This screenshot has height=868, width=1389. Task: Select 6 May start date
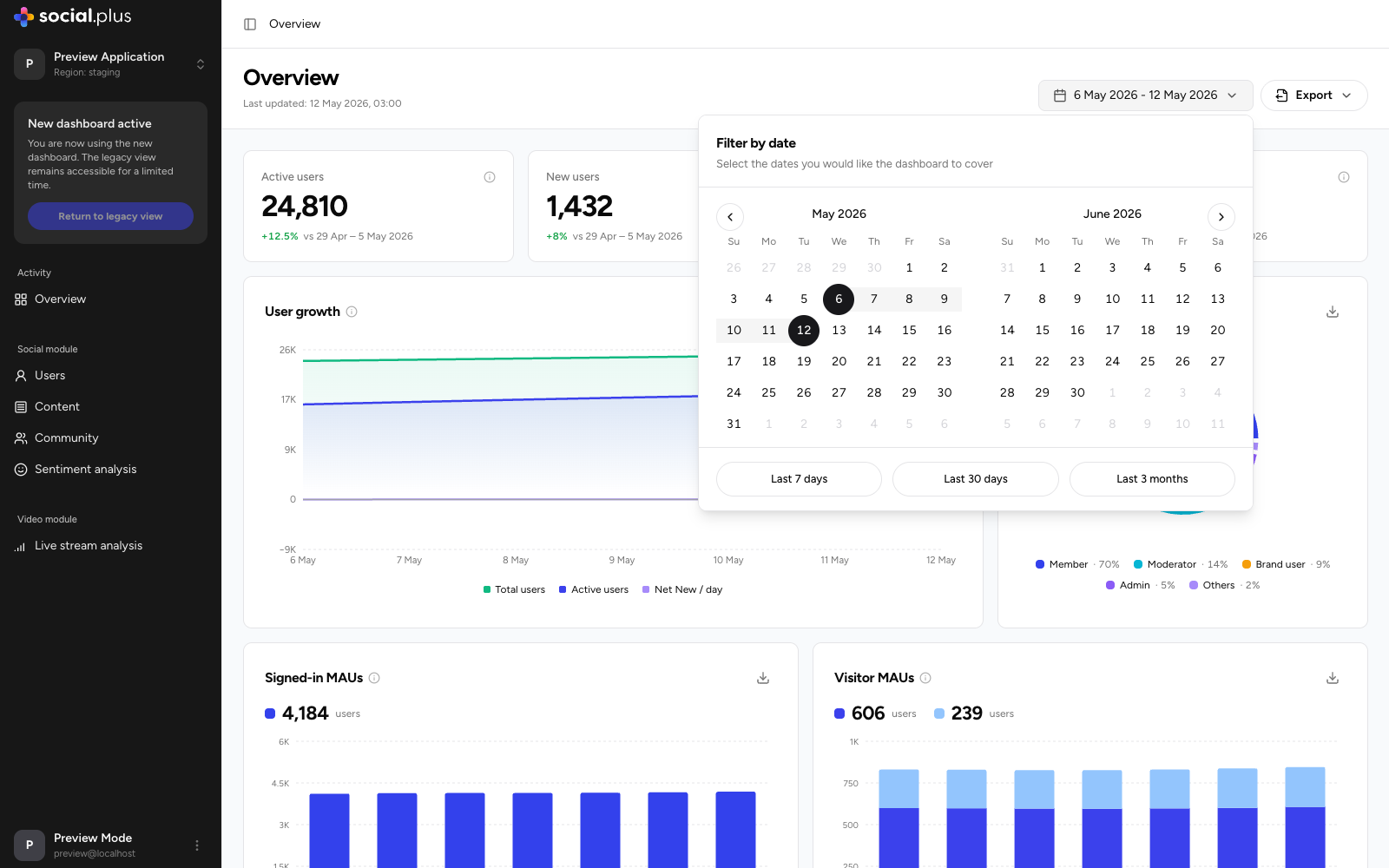click(x=839, y=299)
